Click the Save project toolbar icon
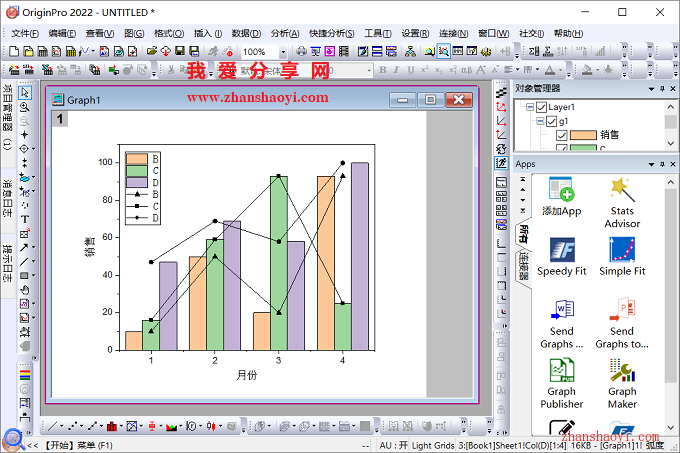The width and height of the screenshot is (680, 453). tap(180, 52)
